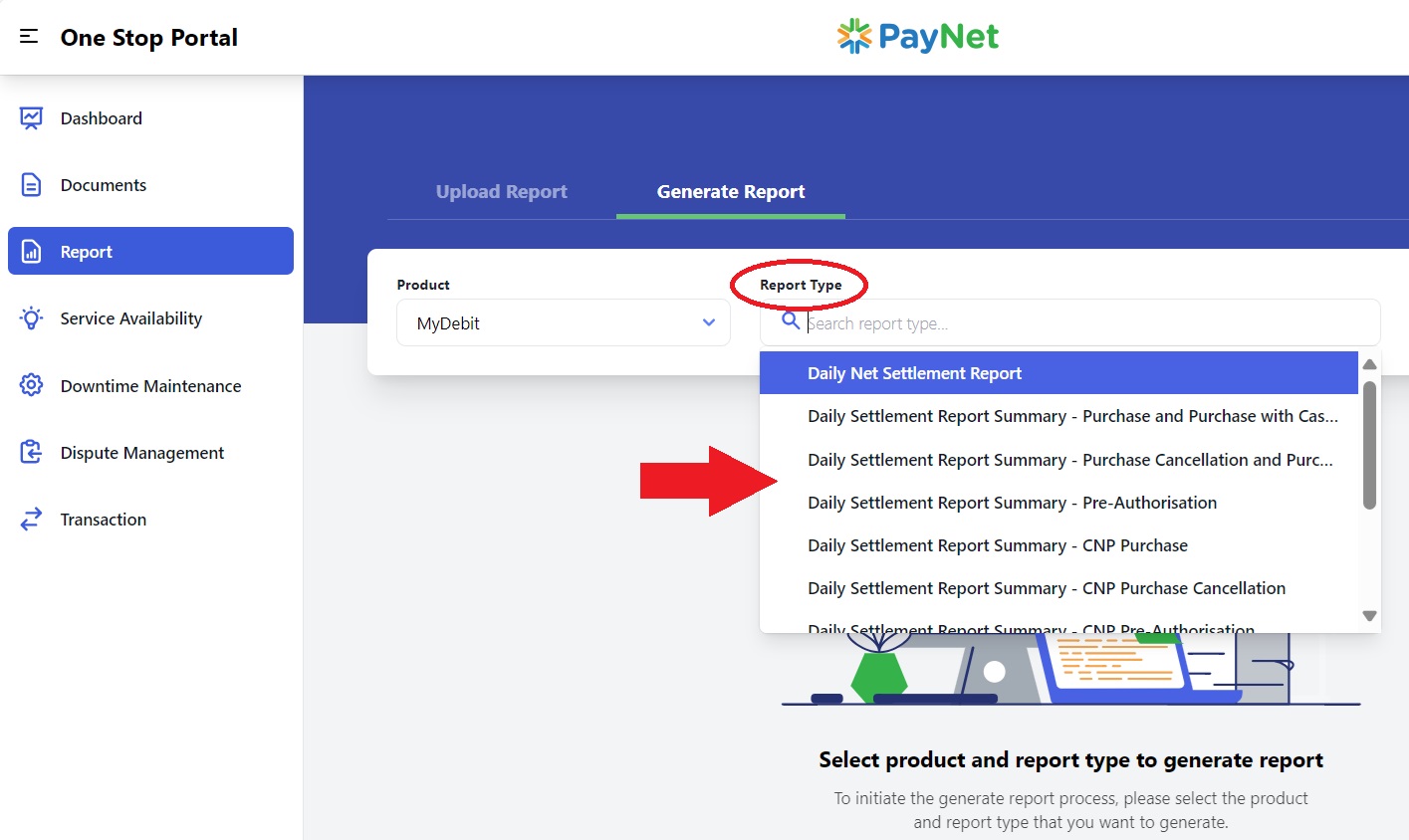The width and height of the screenshot is (1409, 840).
Task: Click the Report Type field label
Action: tap(801, 285)
